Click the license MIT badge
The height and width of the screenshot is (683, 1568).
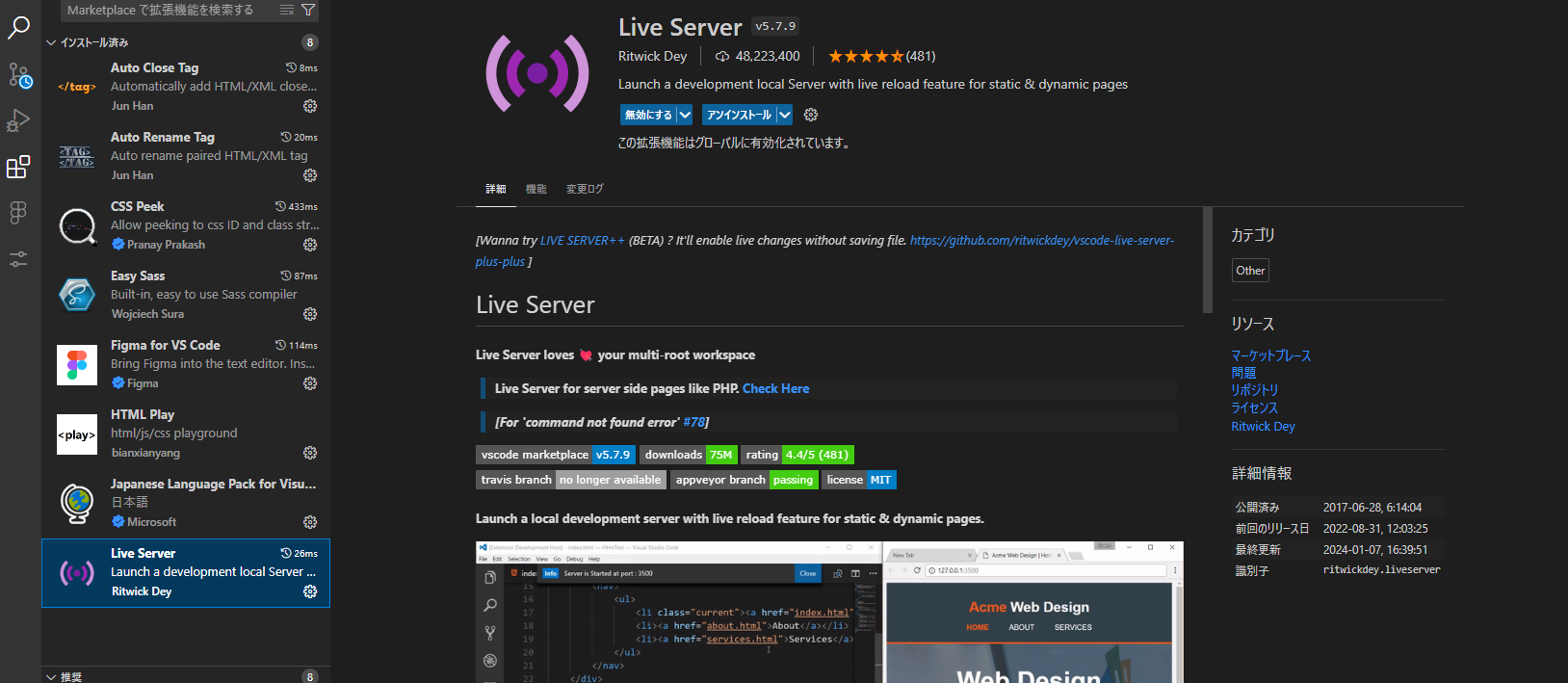(x=859, y=480)
